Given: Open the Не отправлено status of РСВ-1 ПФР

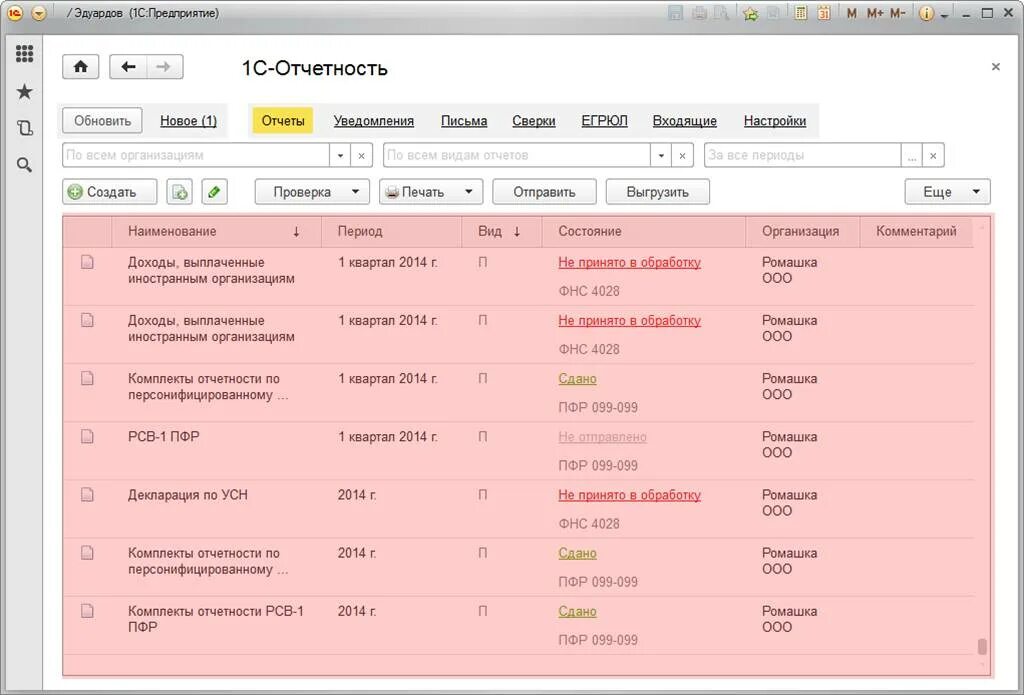Looking at the screenshot, I should 602,437.
